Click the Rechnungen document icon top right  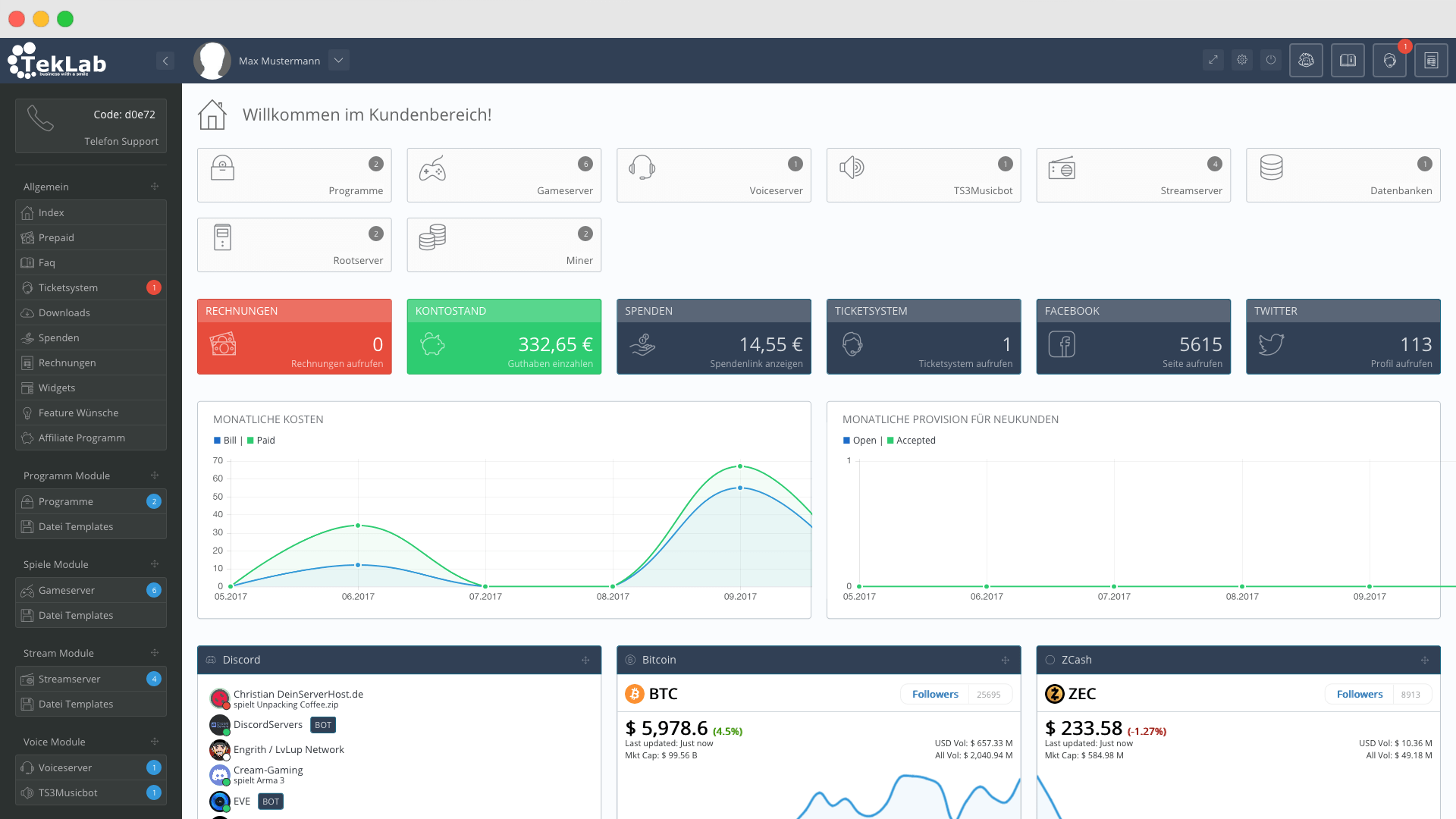(1431, 60)
